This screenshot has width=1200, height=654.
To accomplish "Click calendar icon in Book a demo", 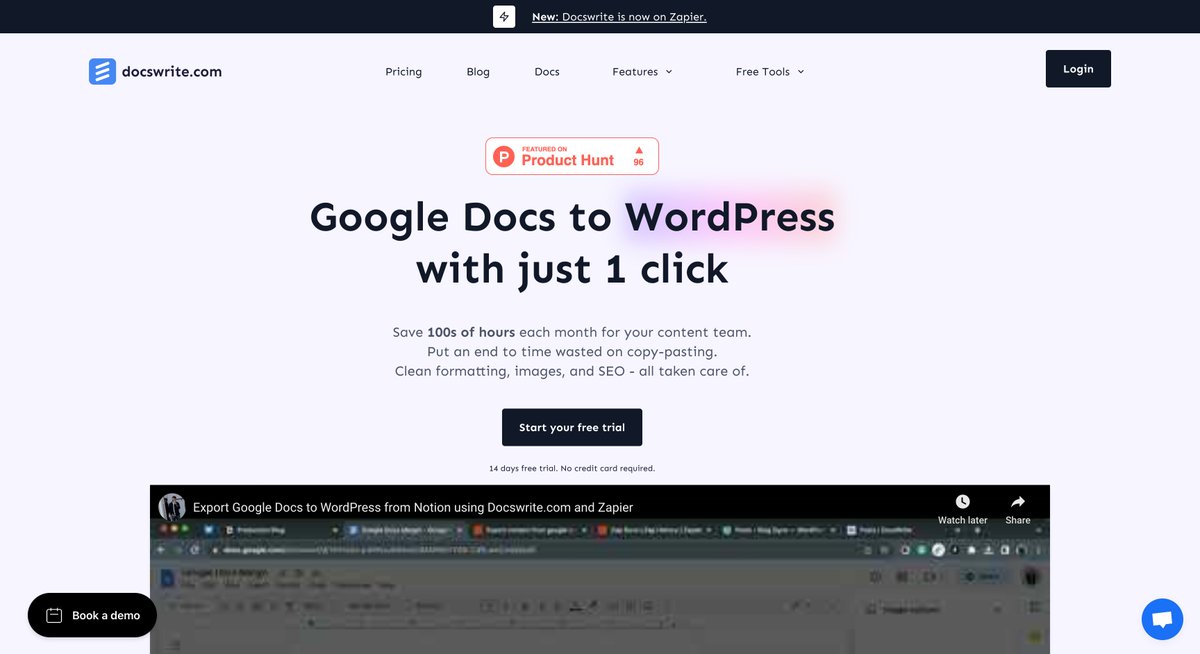I will pos(55,615).
